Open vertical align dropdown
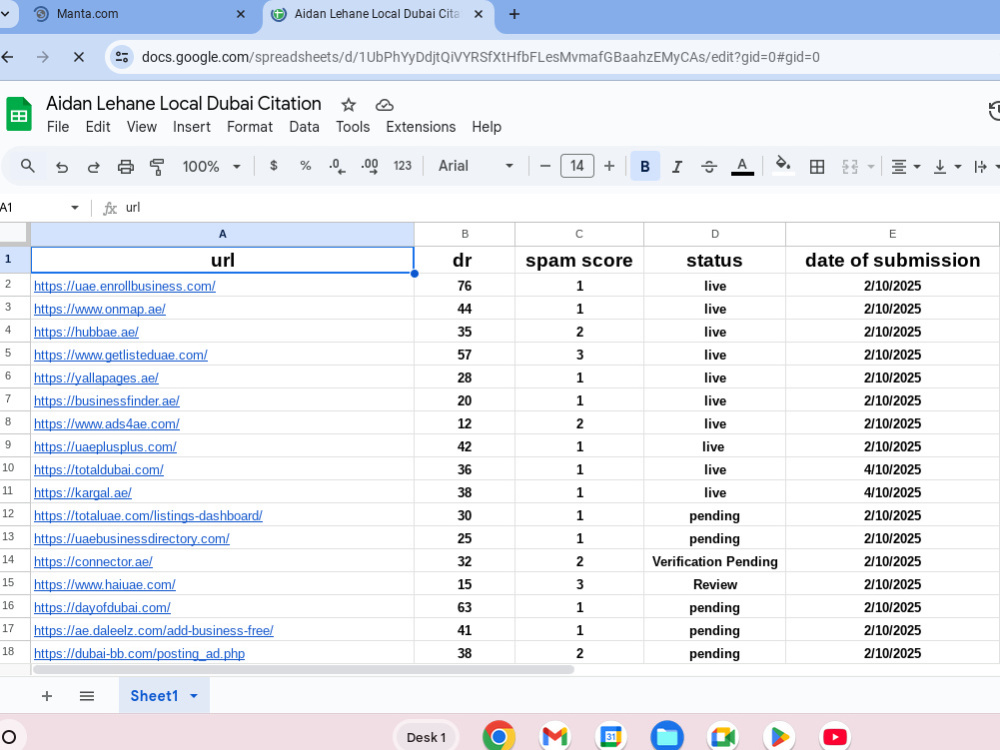Screen dimensions: 1000x750 (x=946, y=167)
